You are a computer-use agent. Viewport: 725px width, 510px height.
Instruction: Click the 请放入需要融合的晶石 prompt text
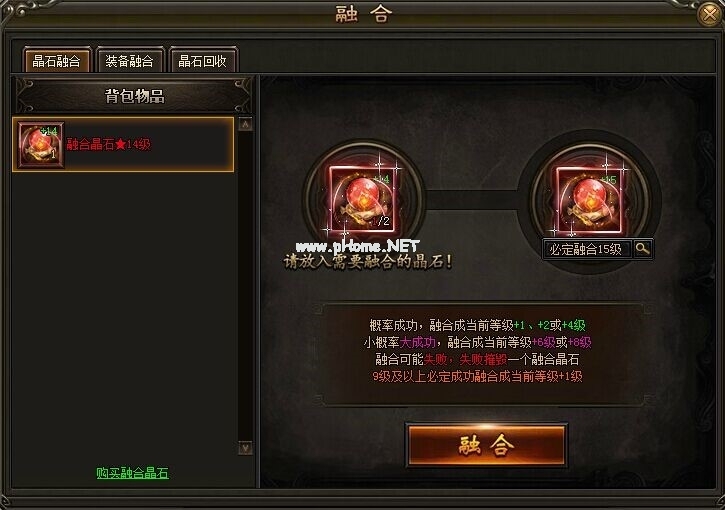[368, 262]
